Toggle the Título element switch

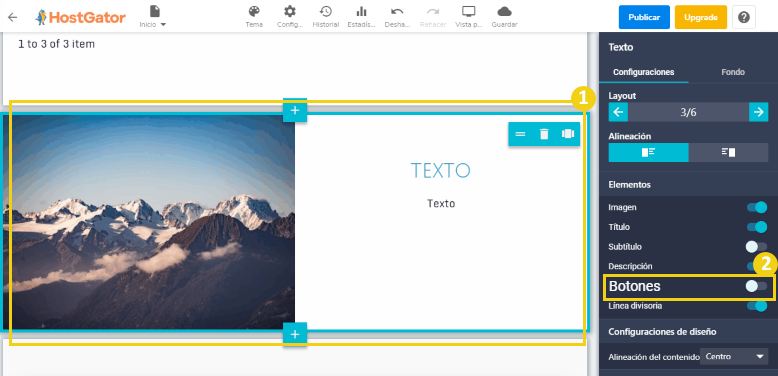[x=757, y=227]
